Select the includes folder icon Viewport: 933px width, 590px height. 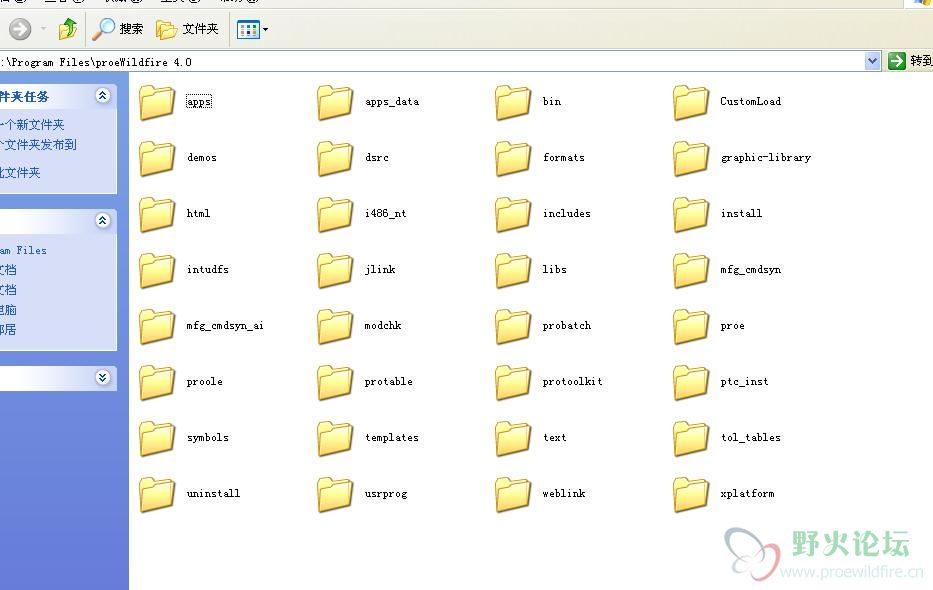click(513, 214)
